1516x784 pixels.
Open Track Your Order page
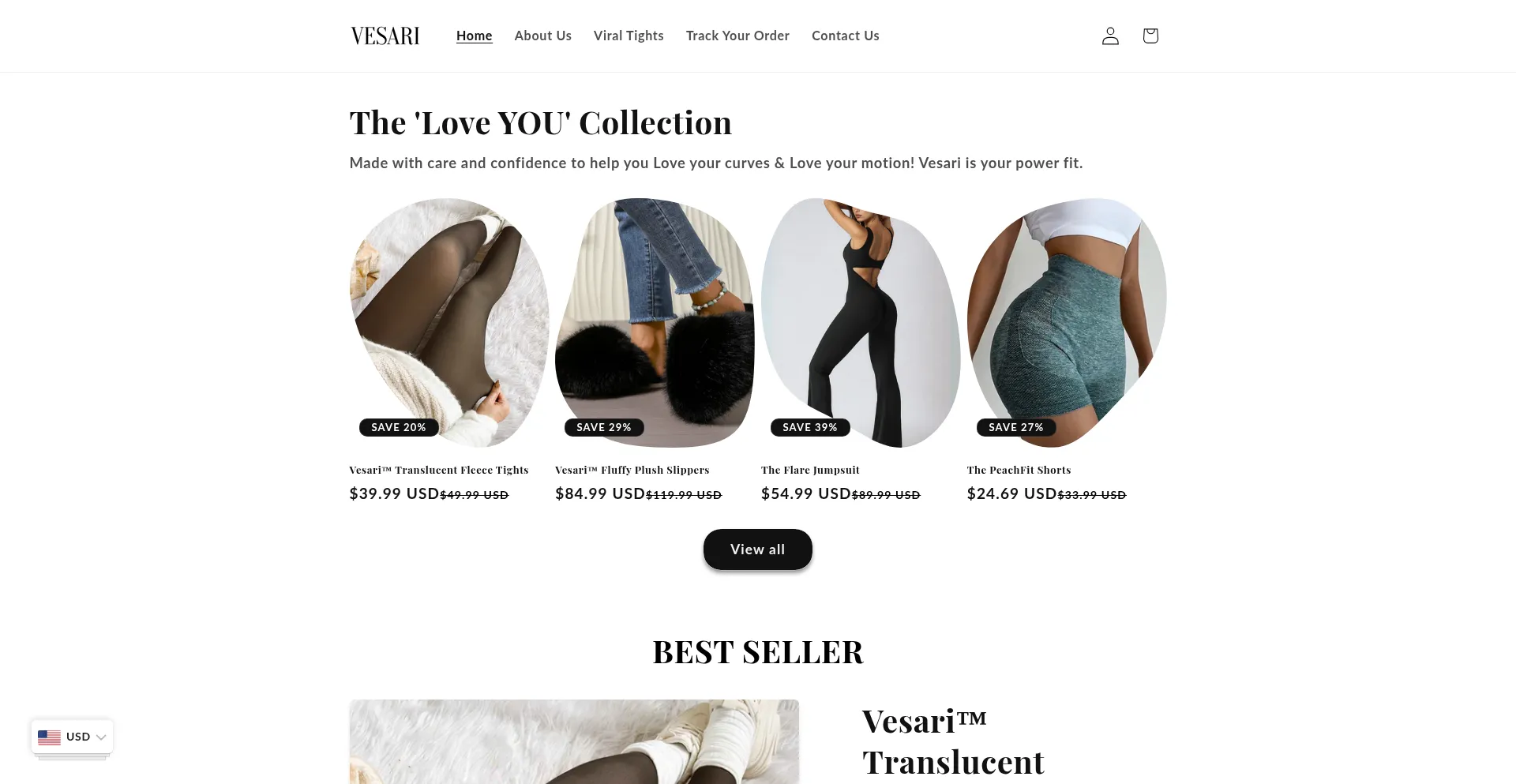tap(737, 36)
